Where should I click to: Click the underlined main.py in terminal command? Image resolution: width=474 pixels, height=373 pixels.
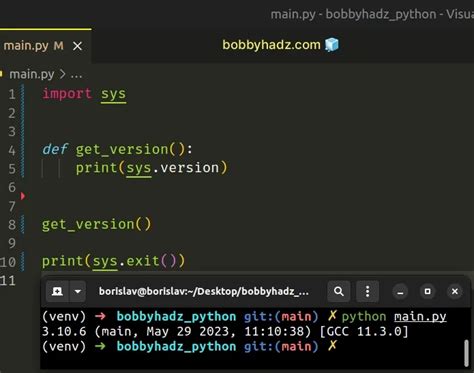pyautogui.click(x=420, y=316)
